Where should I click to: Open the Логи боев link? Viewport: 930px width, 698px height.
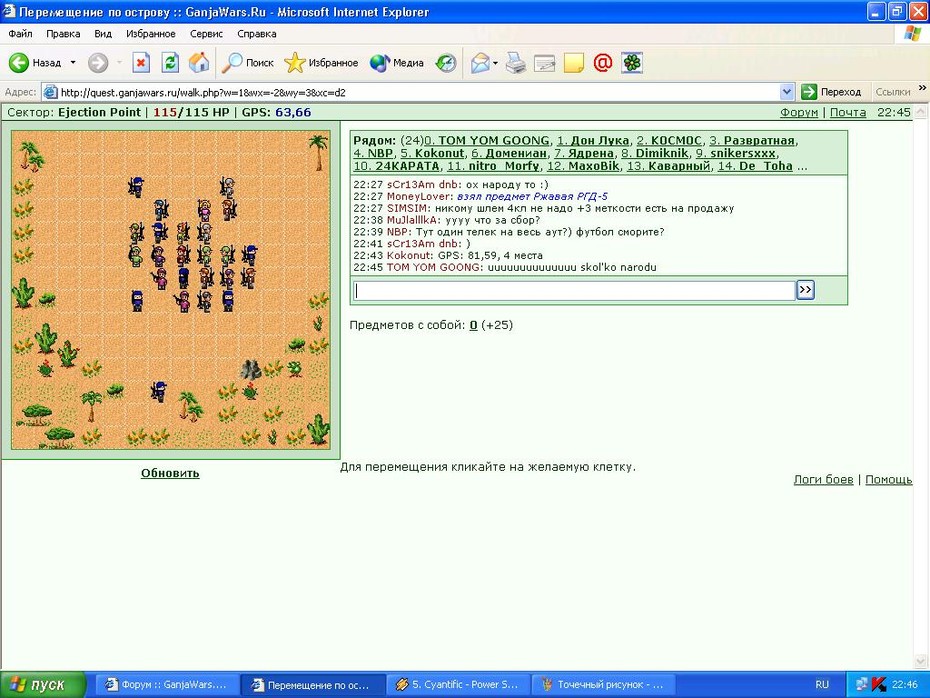(x=823, y=479)
